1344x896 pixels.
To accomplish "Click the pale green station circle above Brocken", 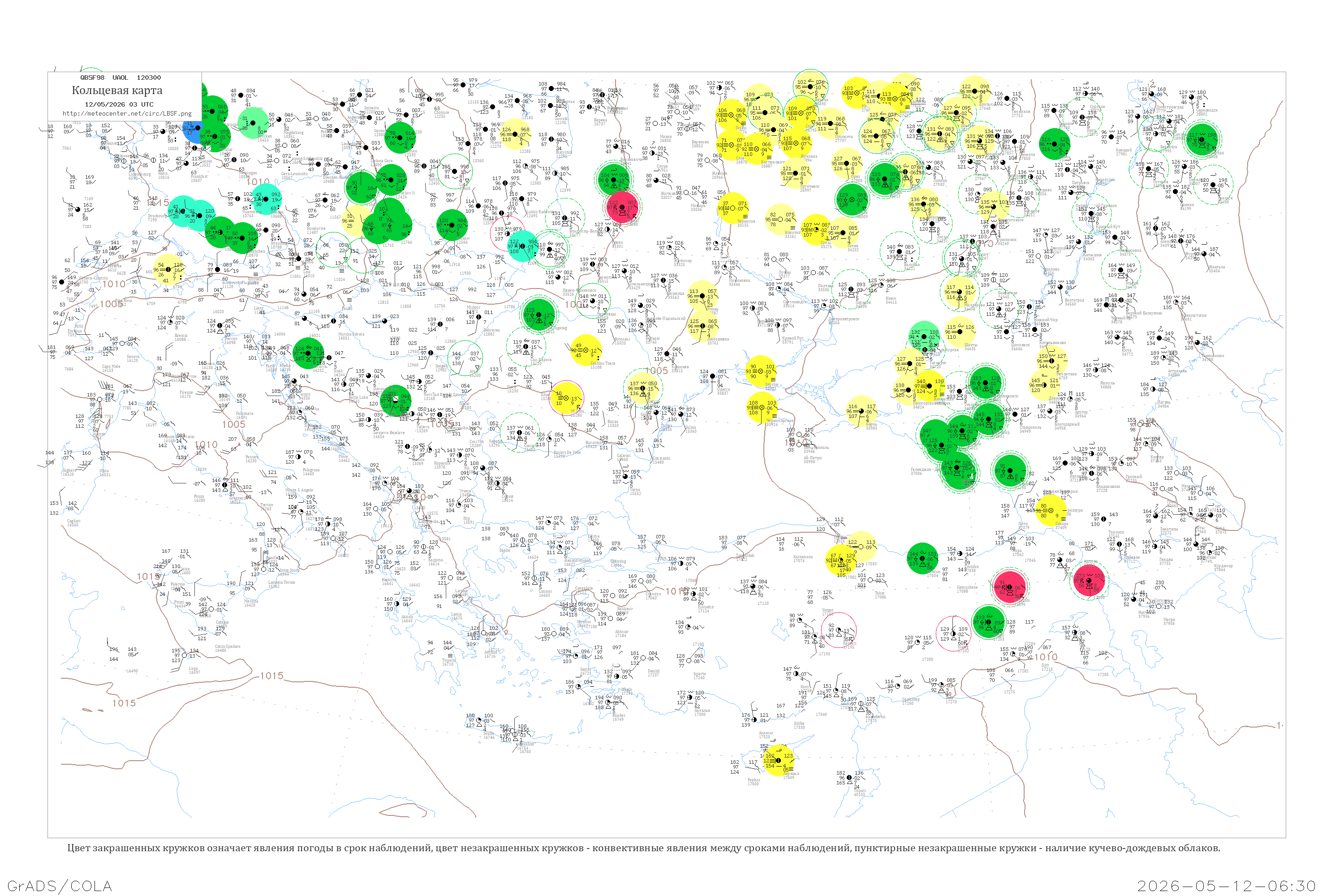I will [x=253, y=124].
